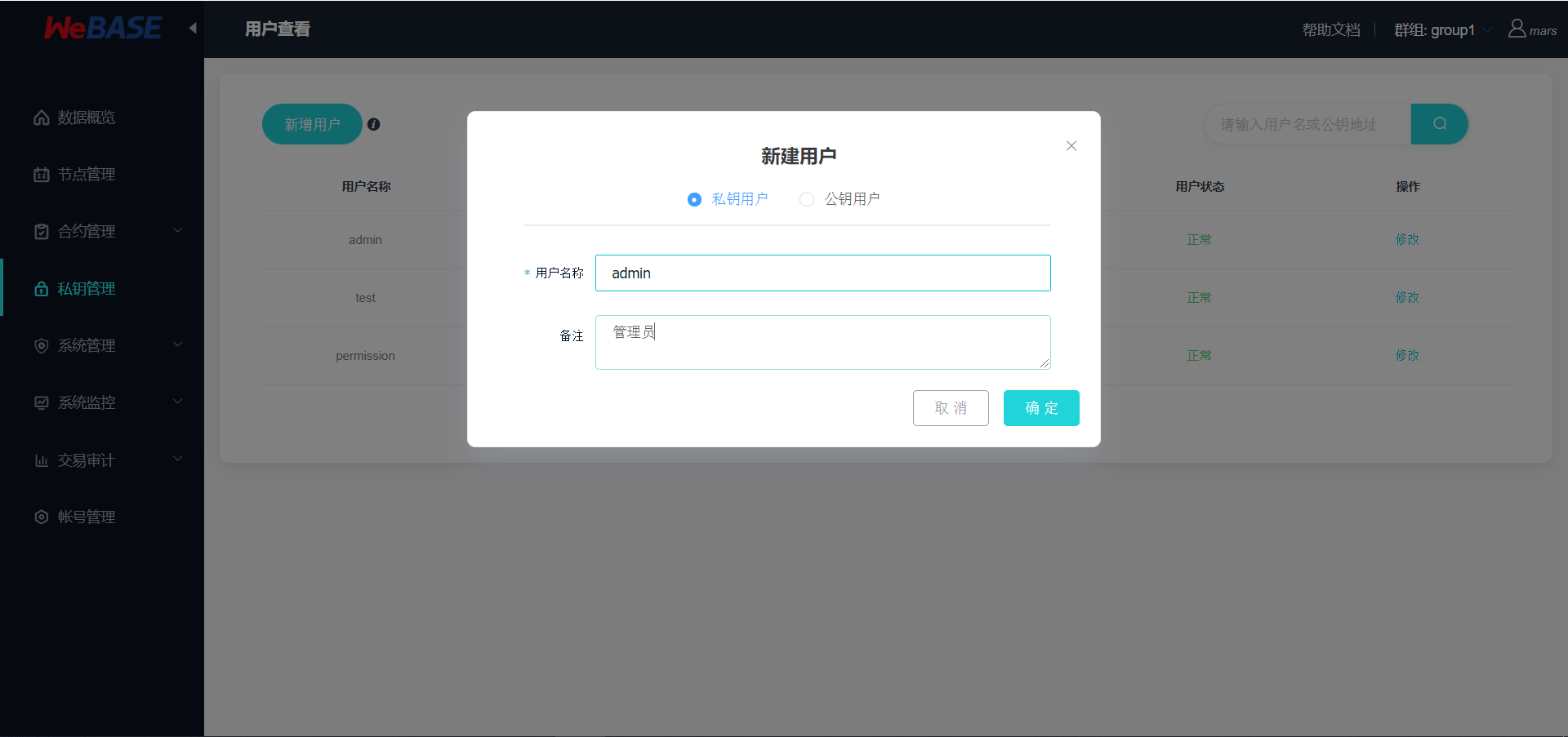Screen dimensions: 1568x737
Task: Open the 帮助文档 help link
Action: 1331,29
